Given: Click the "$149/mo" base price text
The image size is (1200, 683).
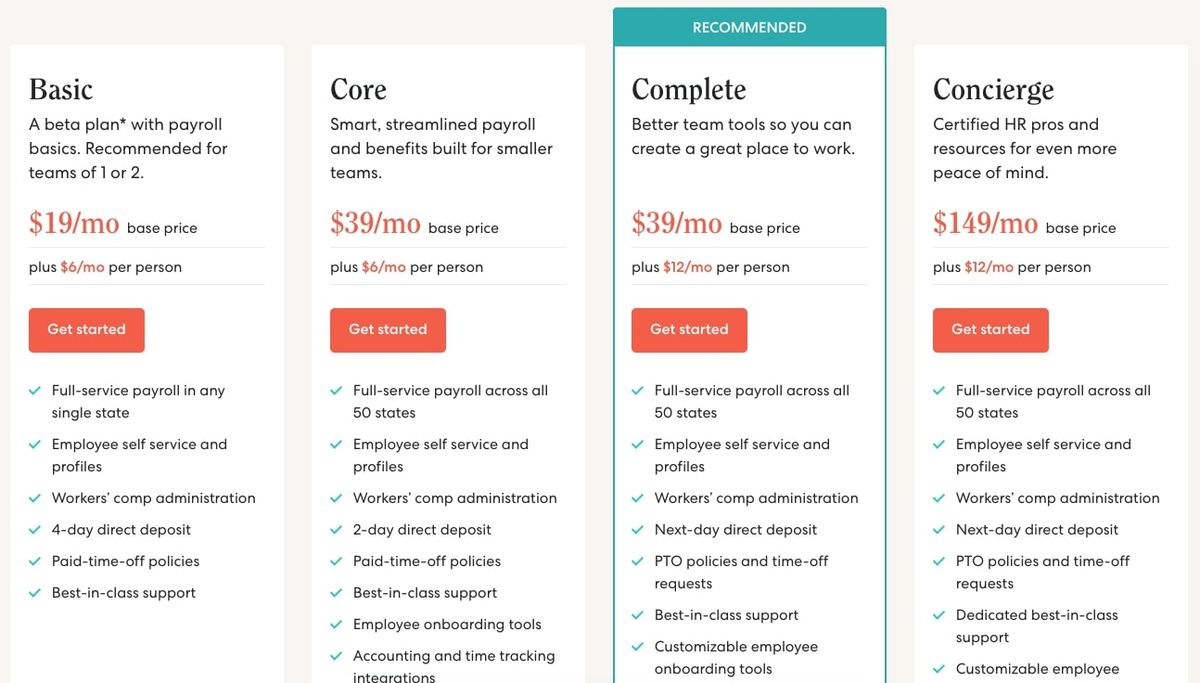Looking at the screenshot, I should [985, 222].
